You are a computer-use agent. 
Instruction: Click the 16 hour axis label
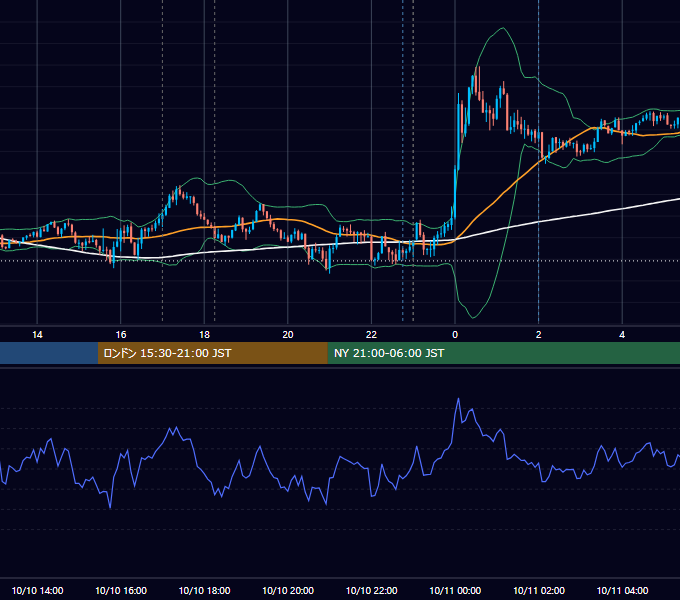point(121,335)
